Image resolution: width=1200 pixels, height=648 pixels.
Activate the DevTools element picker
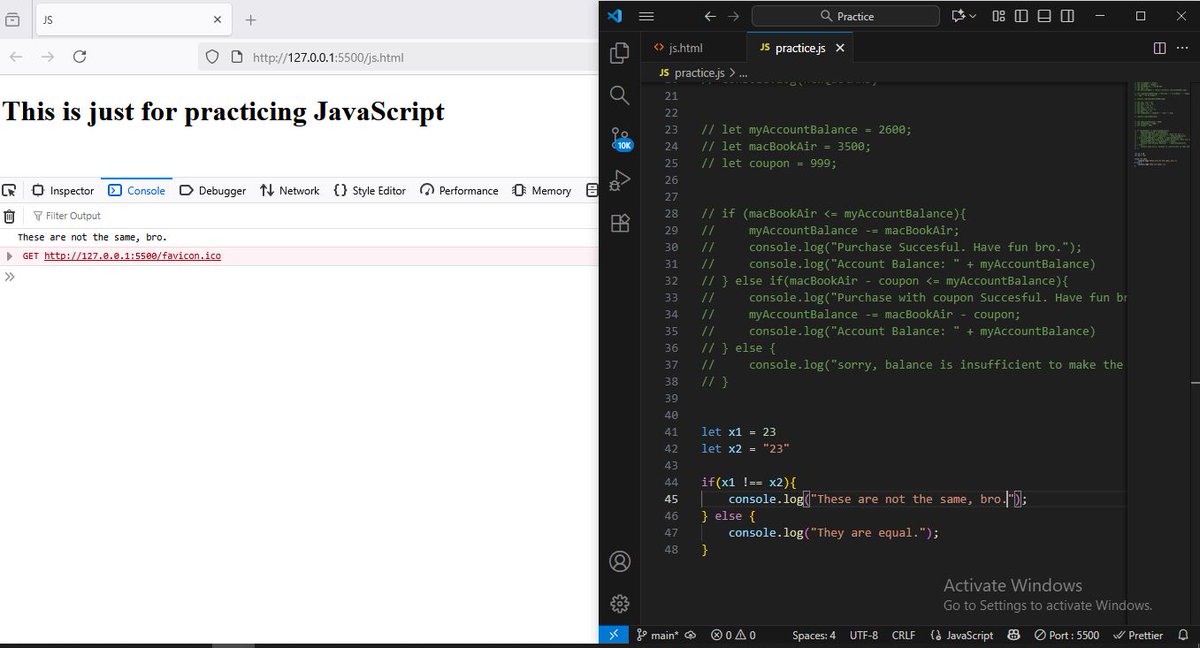[x=9, y=190]
